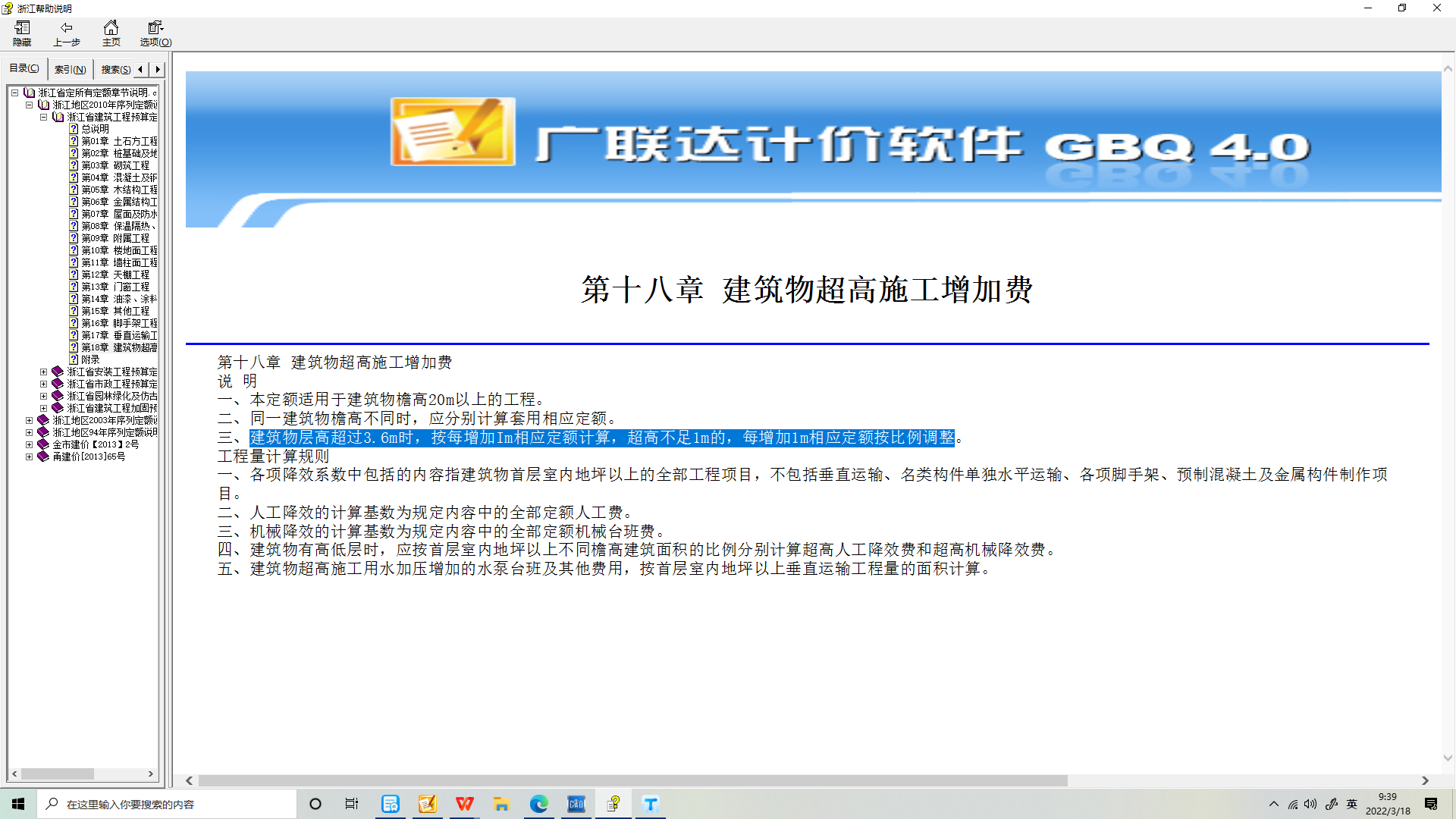Image resolution: width=1456 pixels, height=819 pixels.
Task: Click the content vertical scrollbar down arrow
Action: [1448, 758]
